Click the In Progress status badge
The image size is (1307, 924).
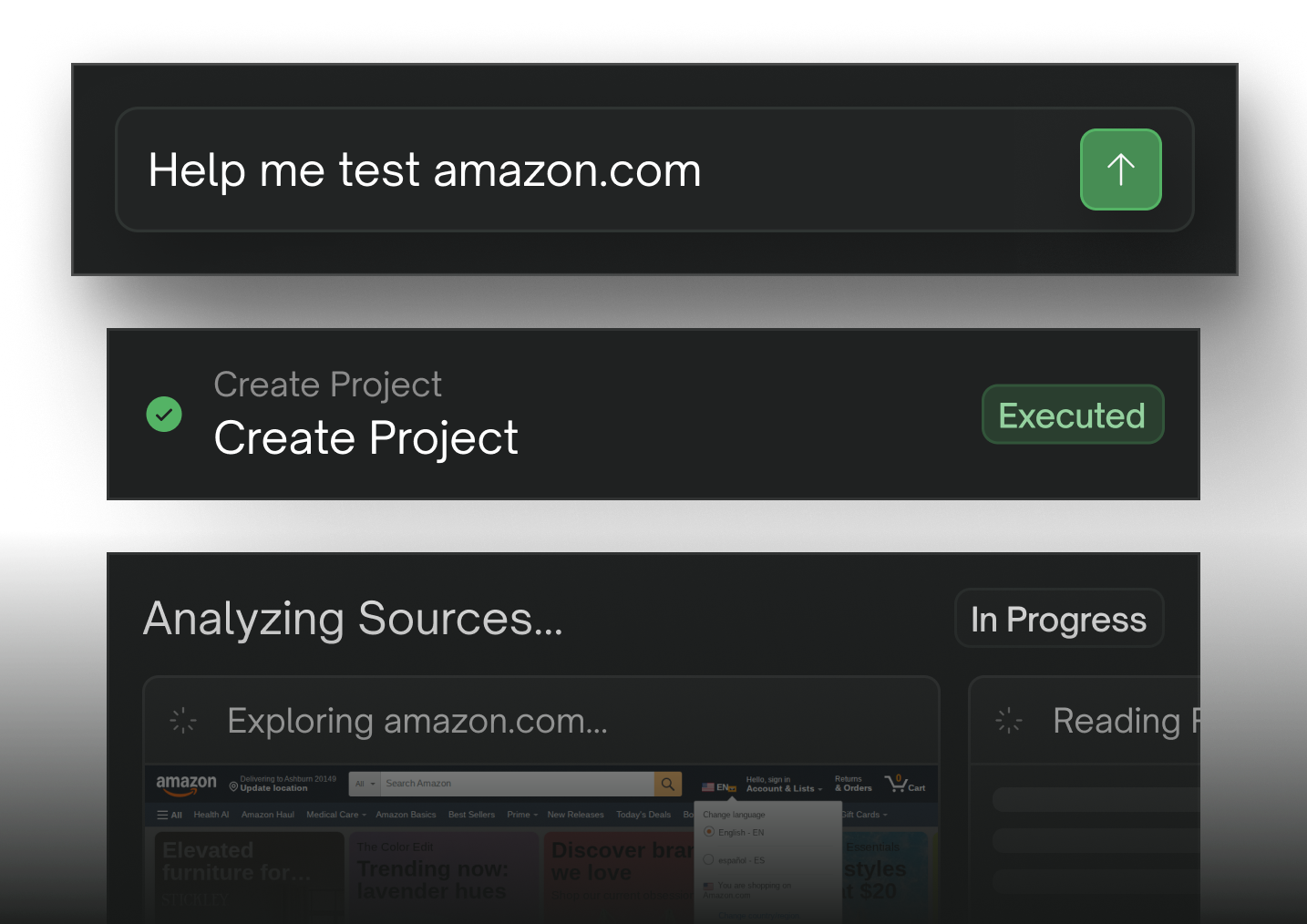(x=1059, y=619)
